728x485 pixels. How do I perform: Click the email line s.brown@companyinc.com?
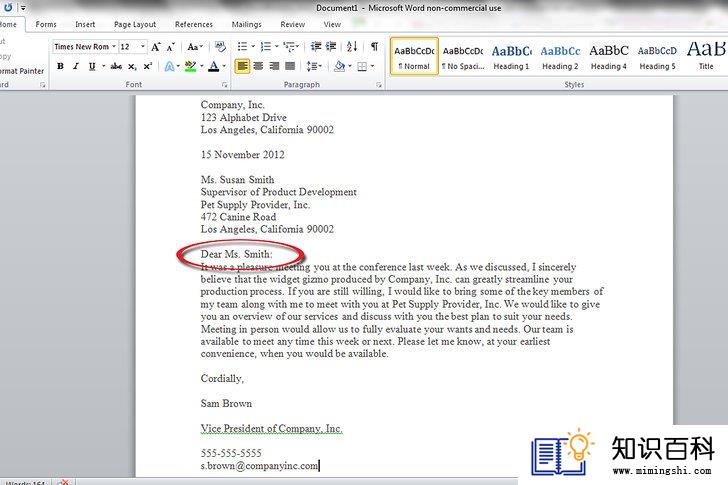[x=260, y=466]
